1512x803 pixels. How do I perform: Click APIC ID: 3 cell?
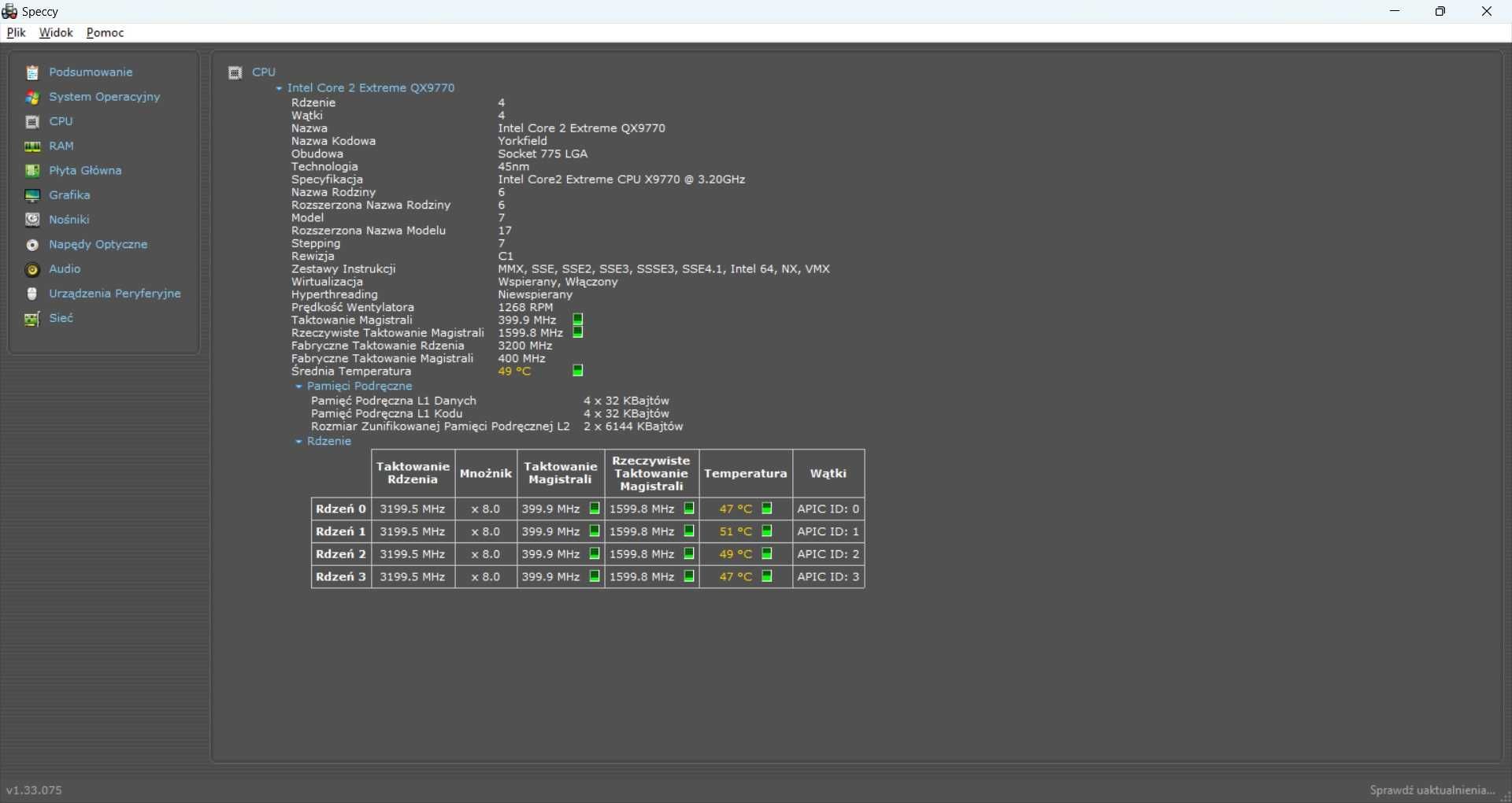pyautogui.click(x=828, y=577)
